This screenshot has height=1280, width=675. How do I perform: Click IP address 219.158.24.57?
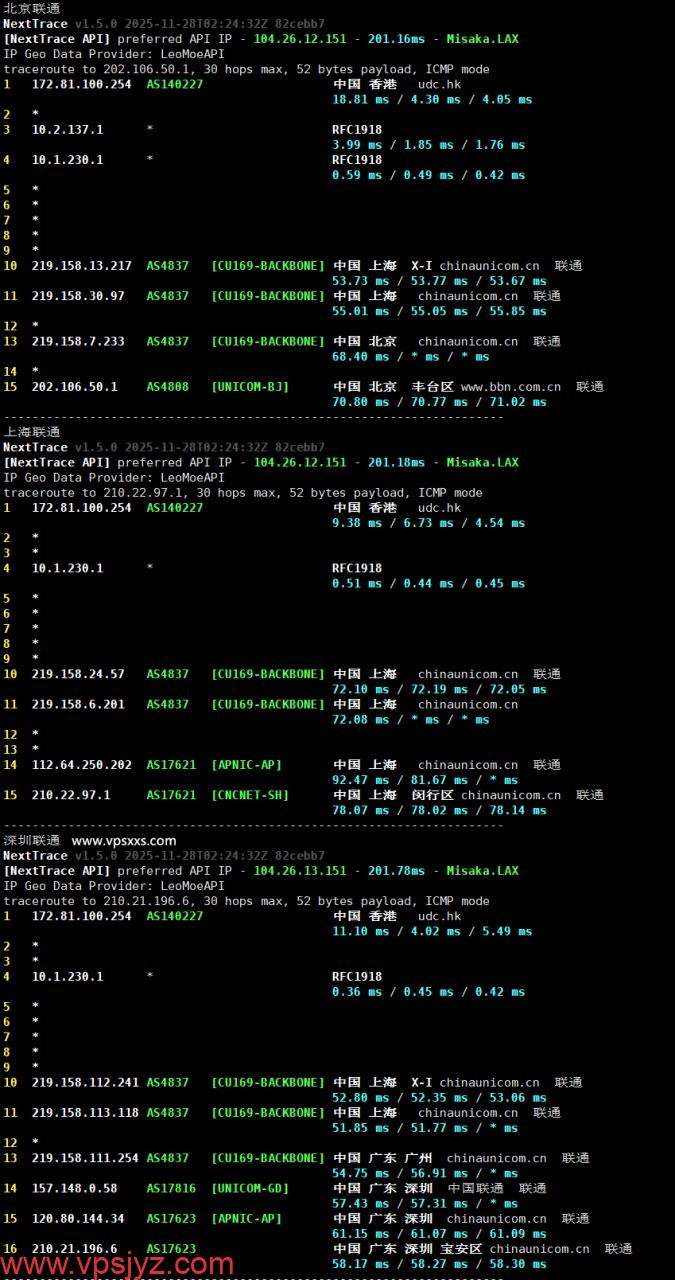78,675
